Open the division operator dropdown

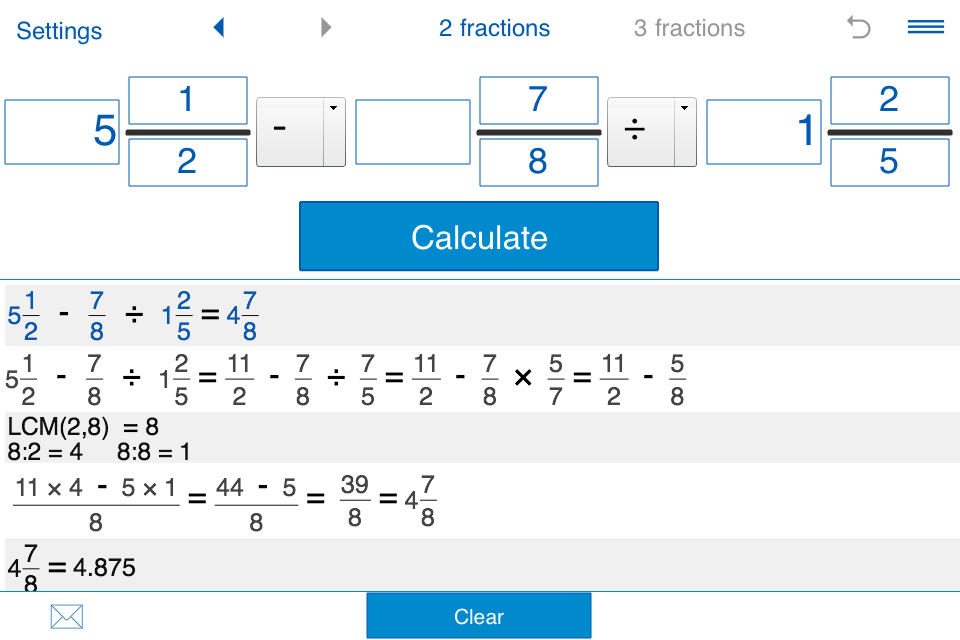(x=652, y=132)
